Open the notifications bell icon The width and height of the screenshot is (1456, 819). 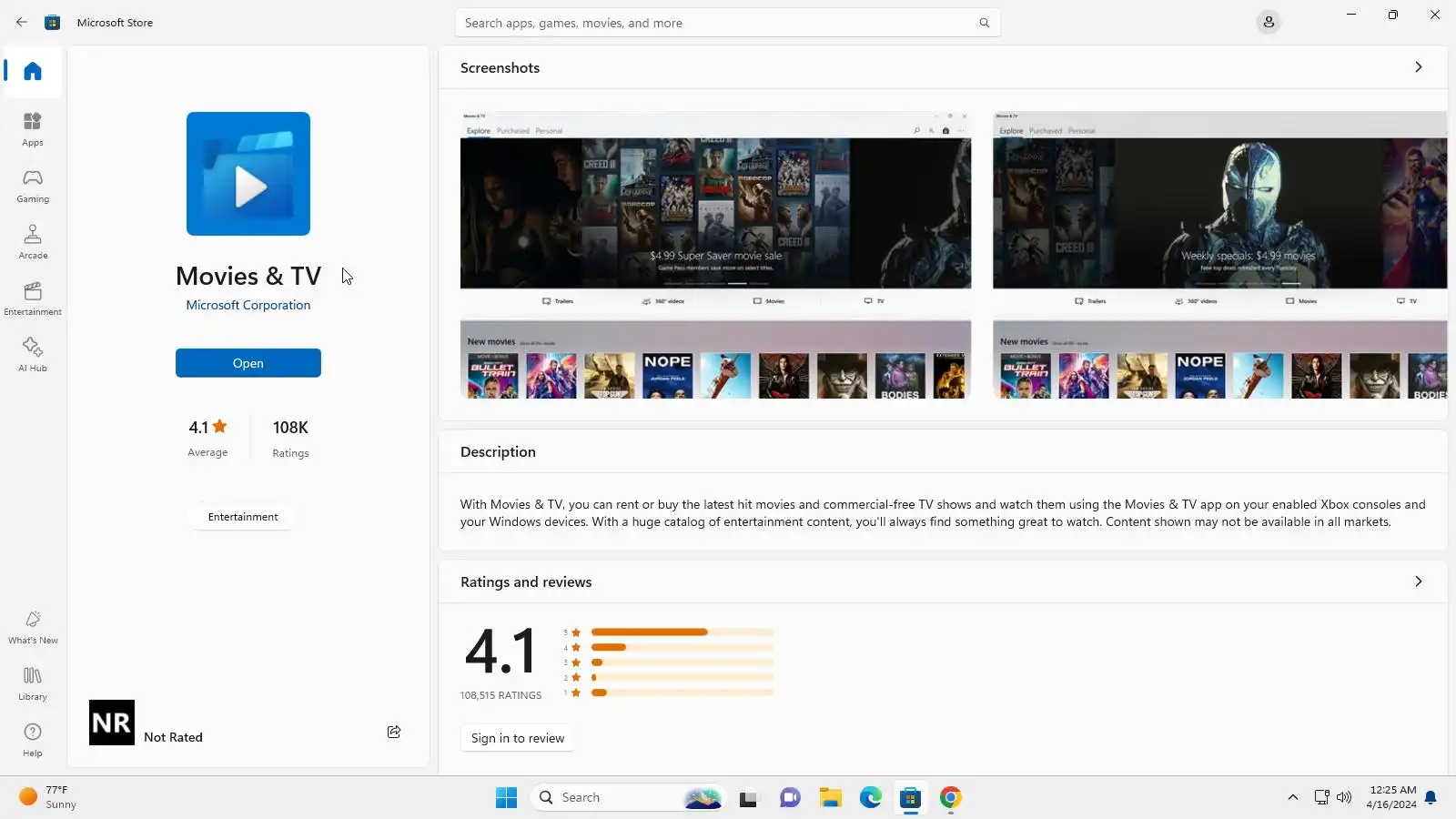click(x=1431, y=797)
